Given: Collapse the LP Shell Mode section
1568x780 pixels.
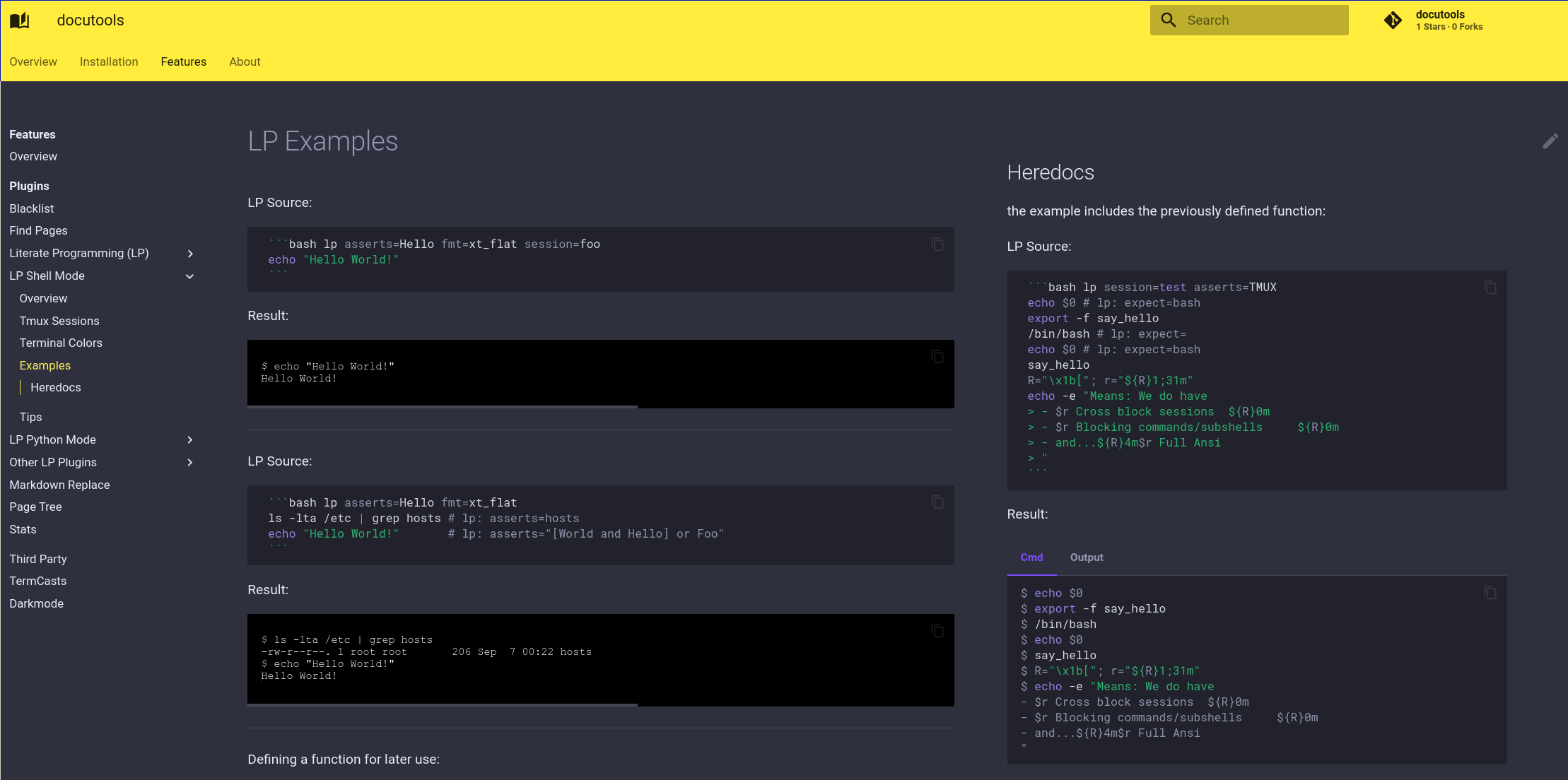Looking at the screenshot, I should [x=189, y=276].
